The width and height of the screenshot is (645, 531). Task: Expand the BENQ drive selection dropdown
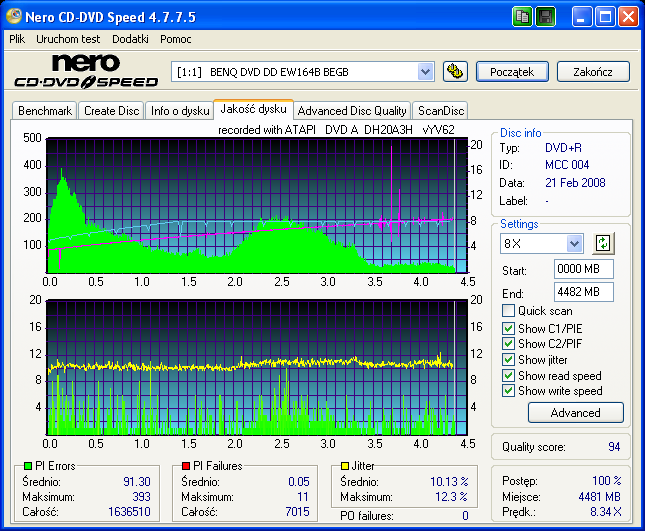tap(425, 72)
